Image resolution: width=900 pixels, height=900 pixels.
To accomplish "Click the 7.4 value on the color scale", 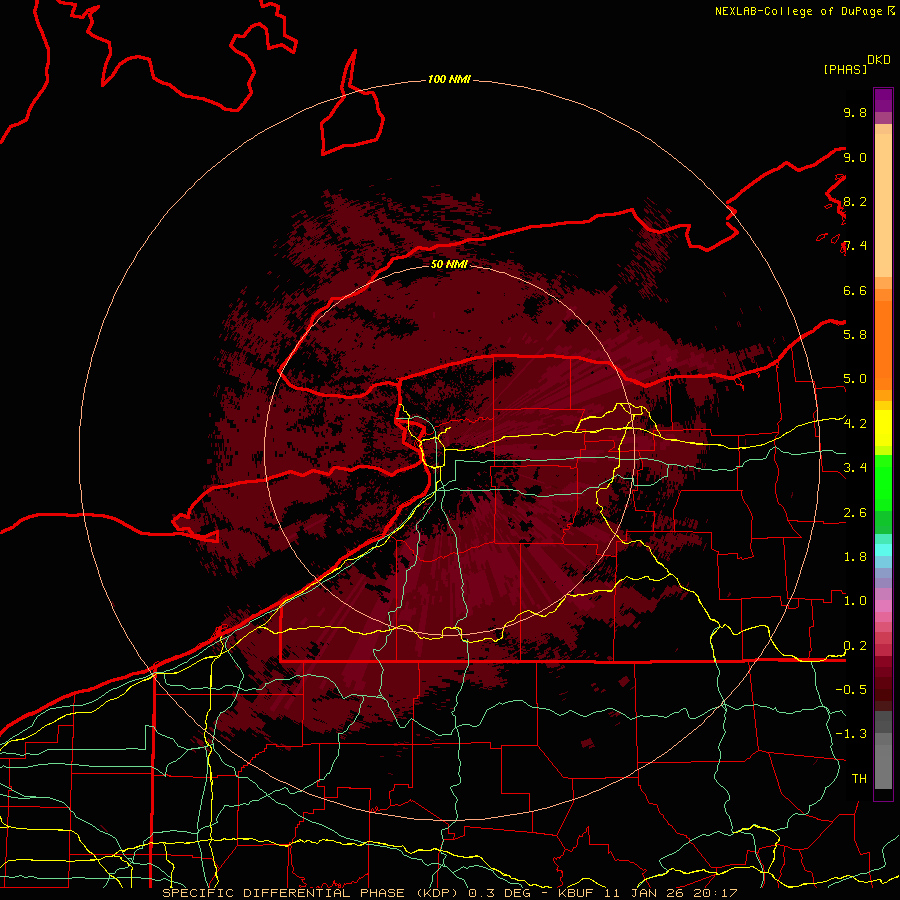I will pyautogui.click(x=855, y=246).
